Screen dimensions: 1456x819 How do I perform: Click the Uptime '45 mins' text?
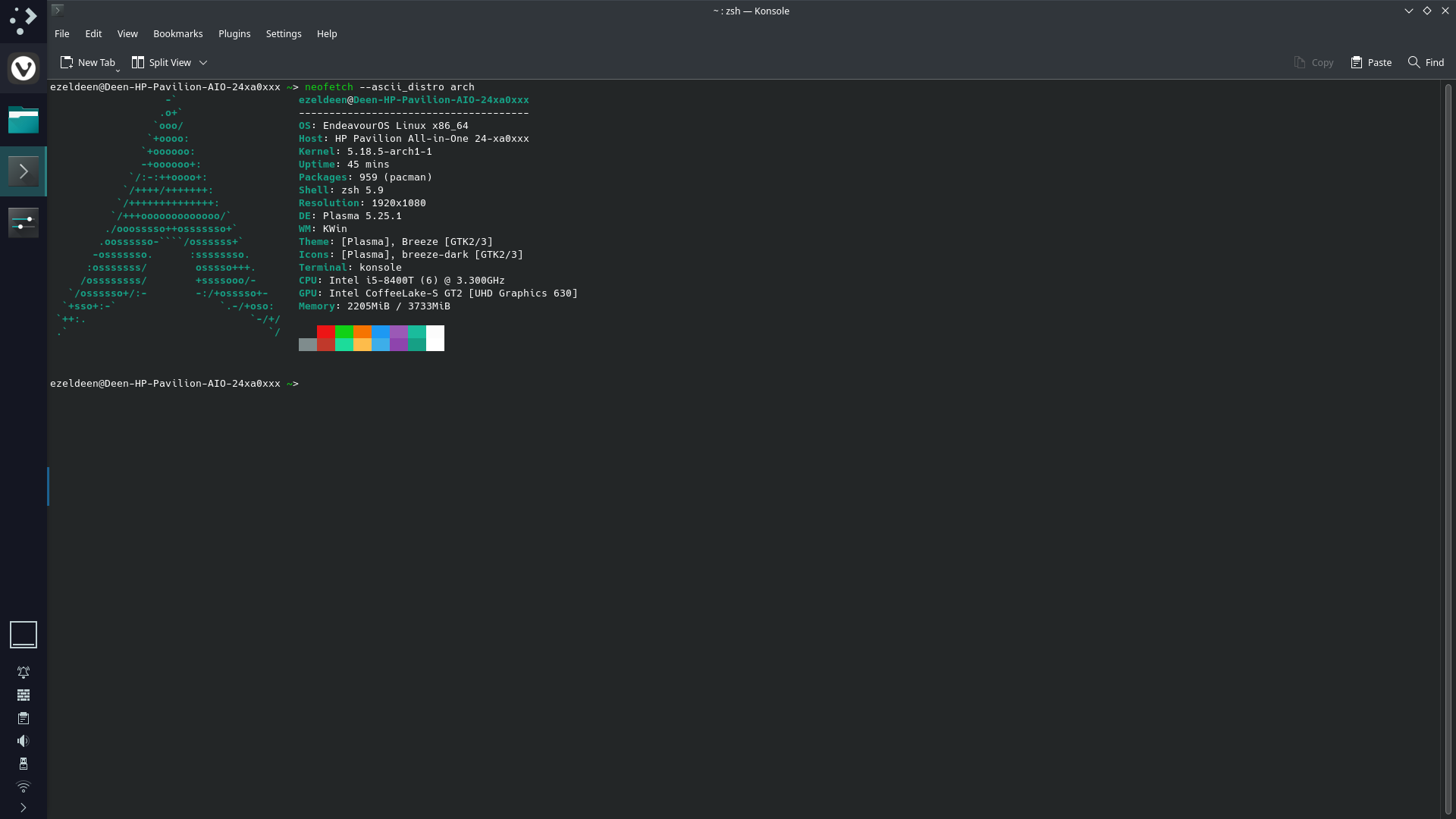tap(369, 164)
